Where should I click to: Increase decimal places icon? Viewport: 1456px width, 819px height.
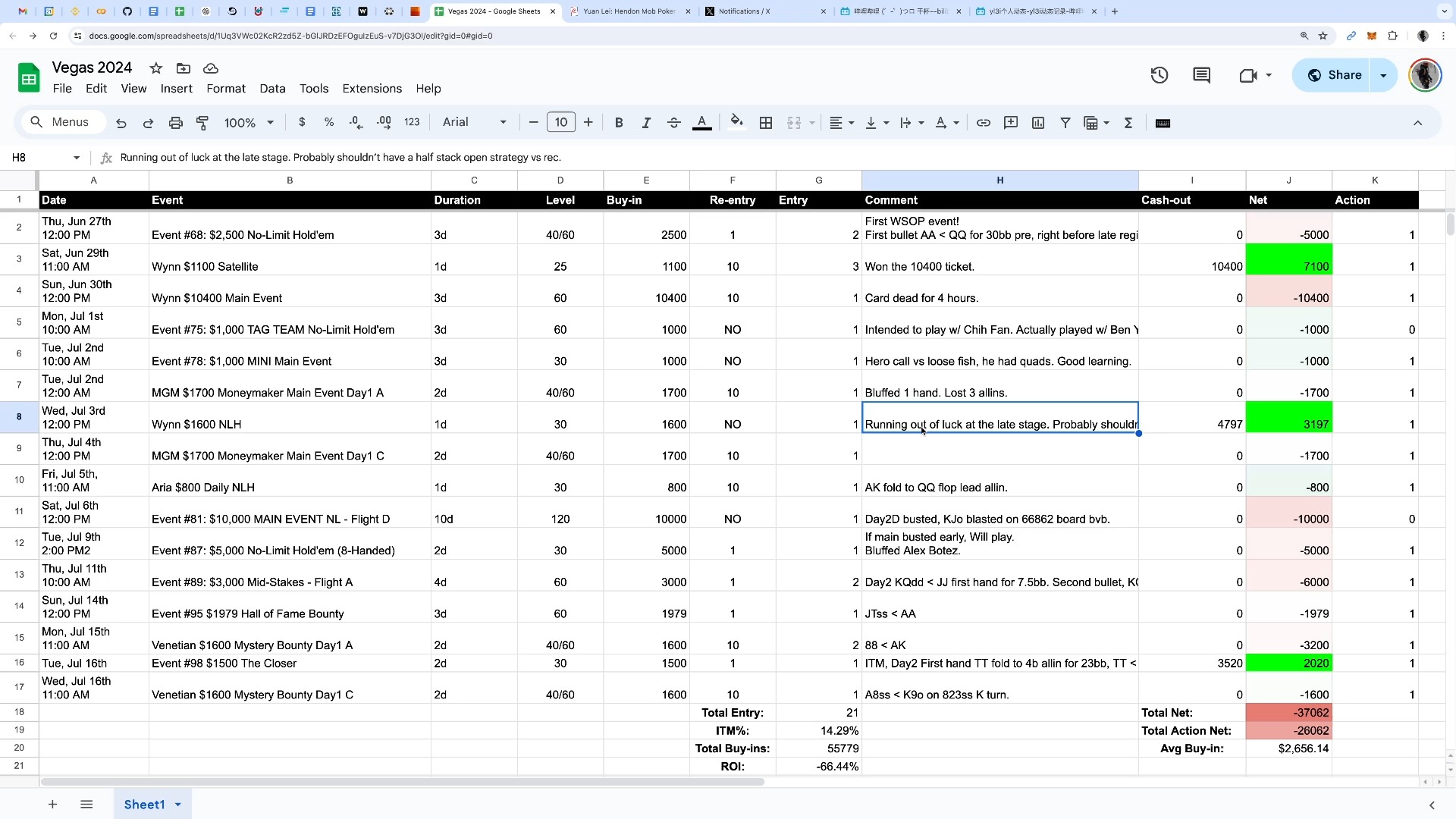384,122
